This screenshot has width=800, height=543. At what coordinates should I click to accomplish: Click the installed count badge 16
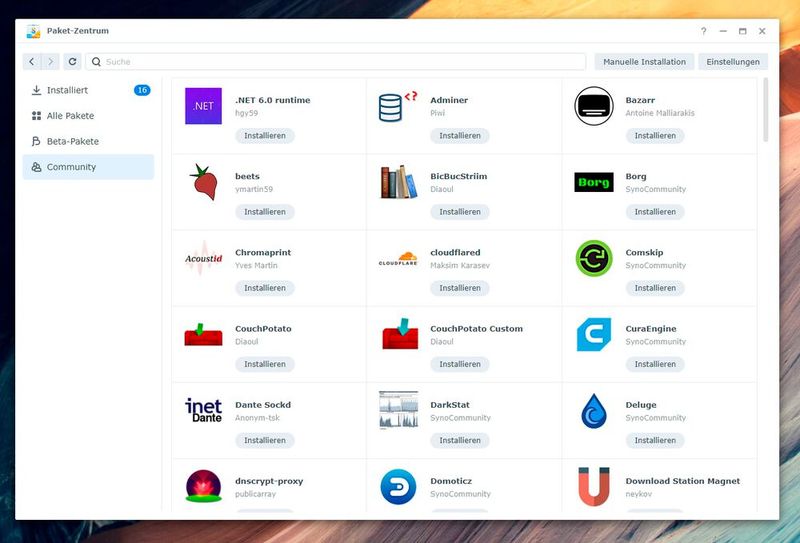pos(142,90)
